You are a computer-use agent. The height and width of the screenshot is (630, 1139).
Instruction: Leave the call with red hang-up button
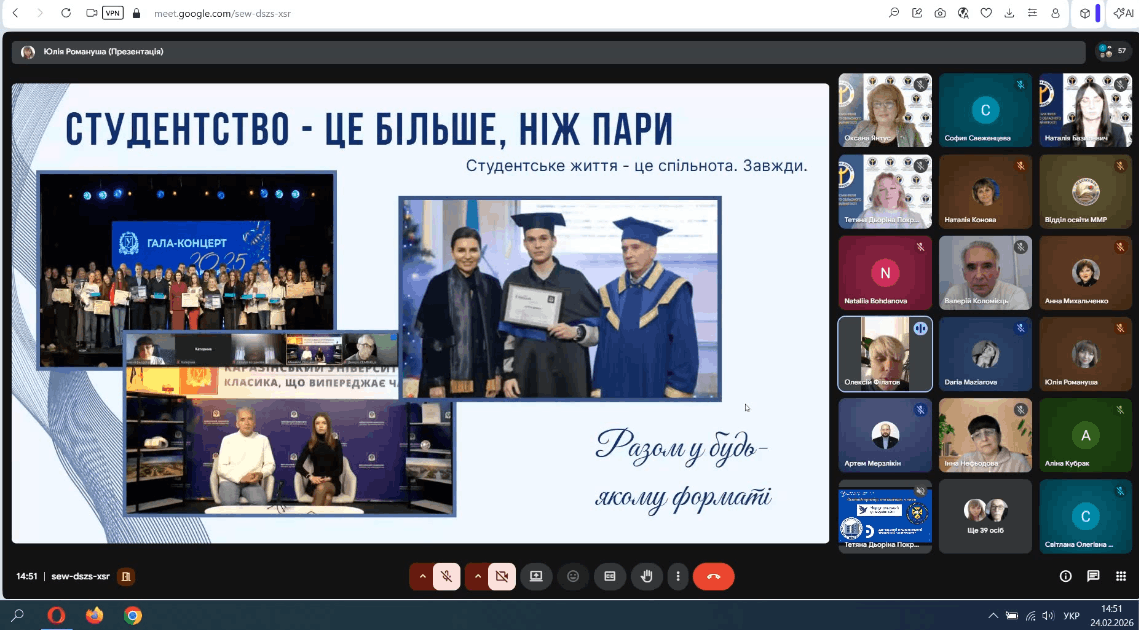point(713,576)
